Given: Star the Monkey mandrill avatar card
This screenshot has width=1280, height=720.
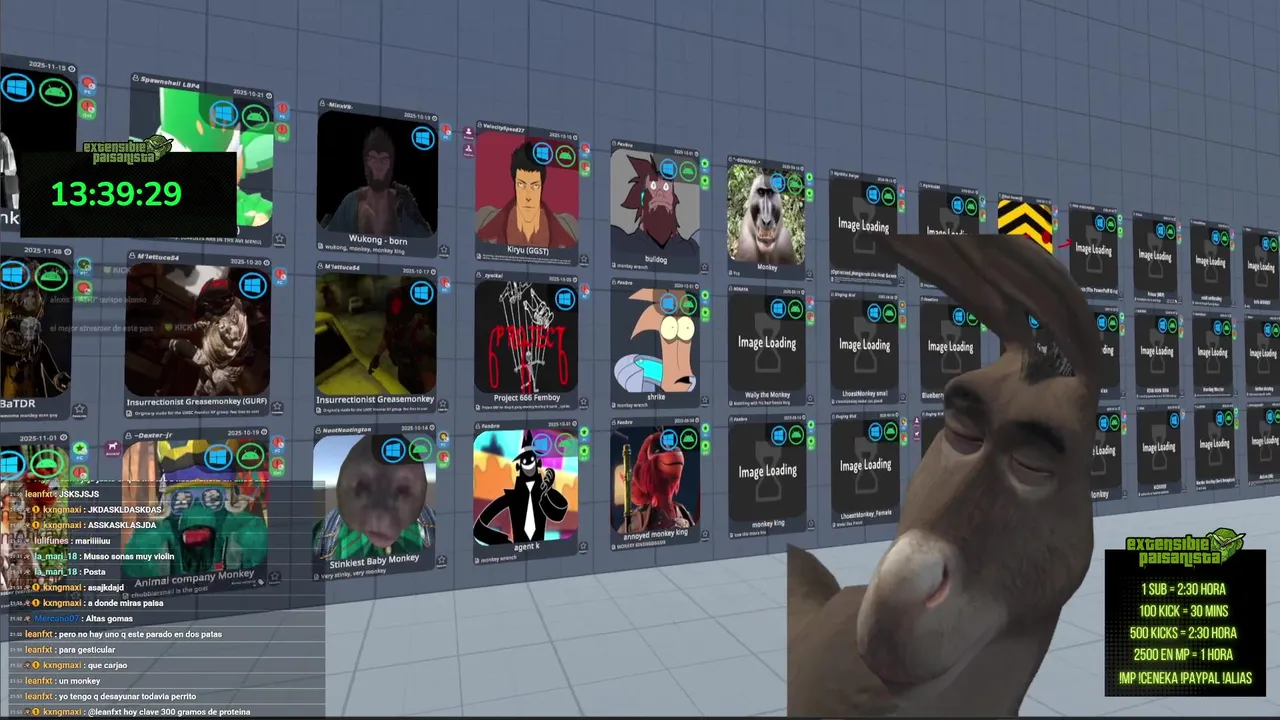Looking at the screenshot, I should click(810, 272).
